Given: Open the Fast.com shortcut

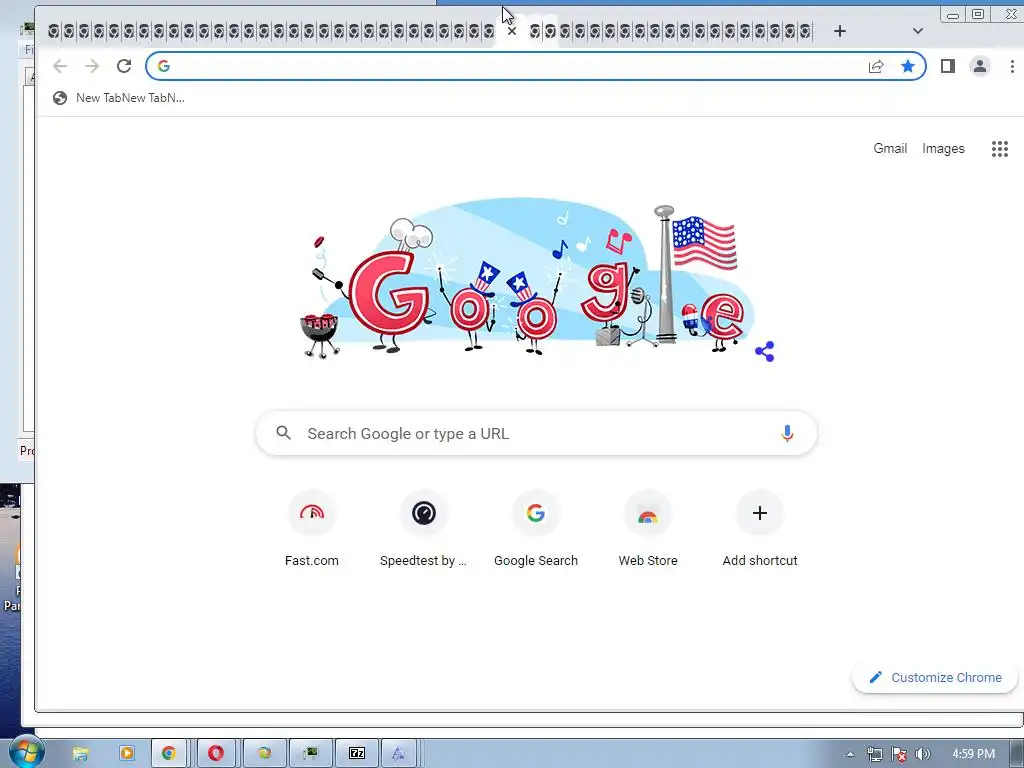Looking at the screenshot, I should (312, 530).
